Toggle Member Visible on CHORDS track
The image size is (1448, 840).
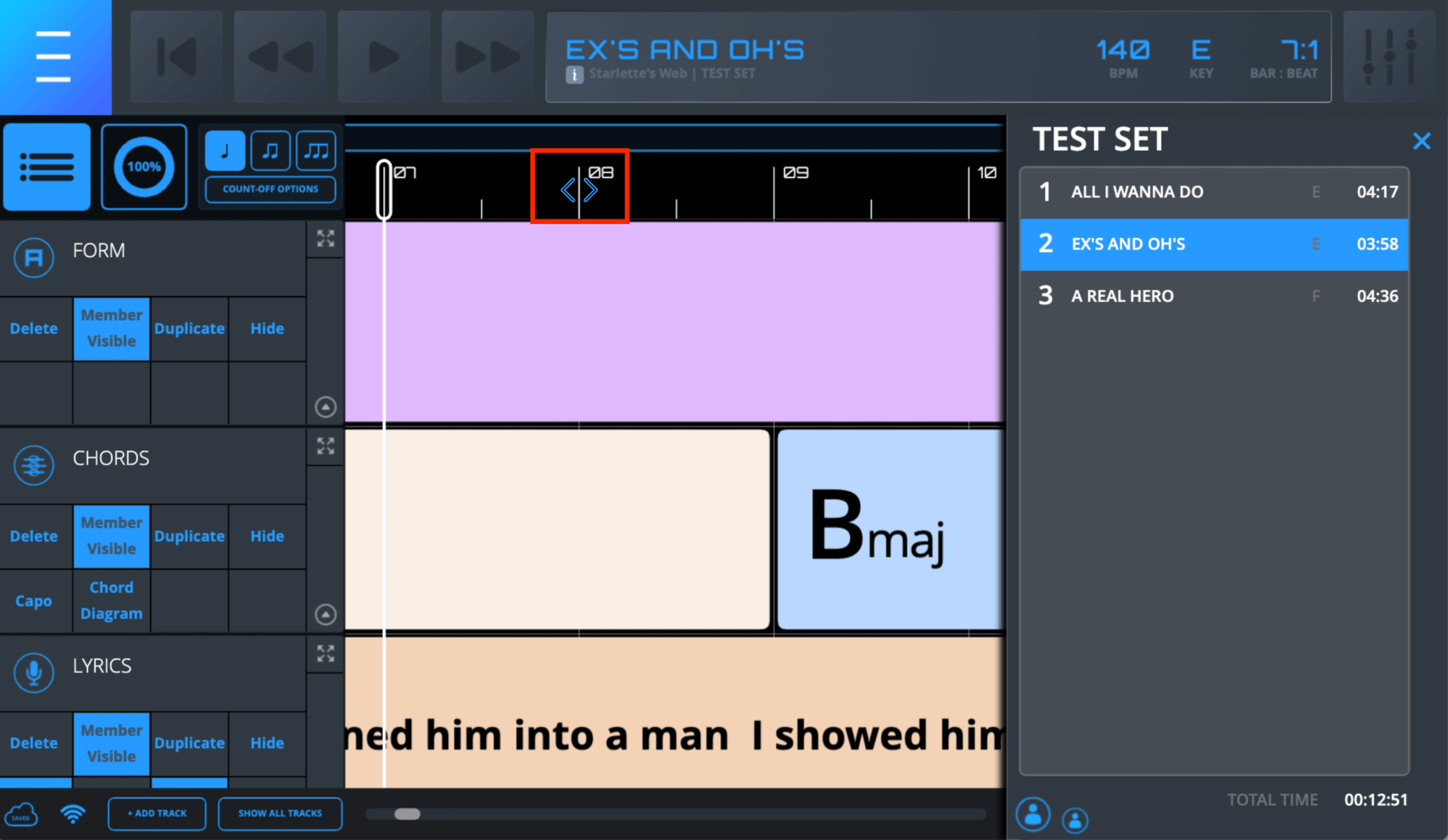point(111,536)
